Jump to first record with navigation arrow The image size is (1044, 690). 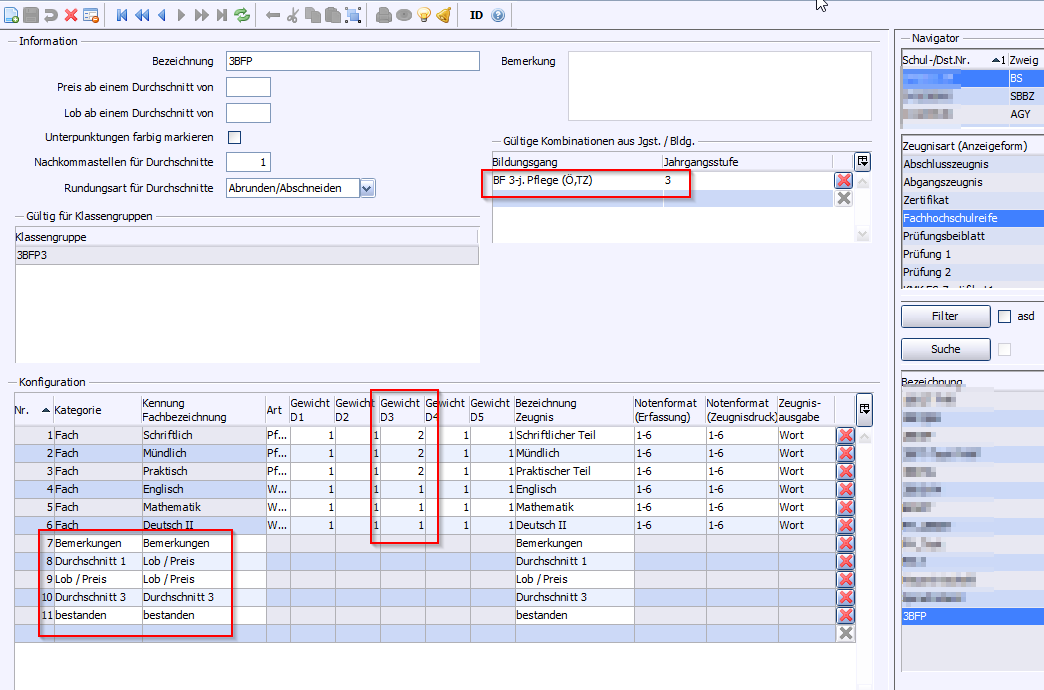(122, 15)
